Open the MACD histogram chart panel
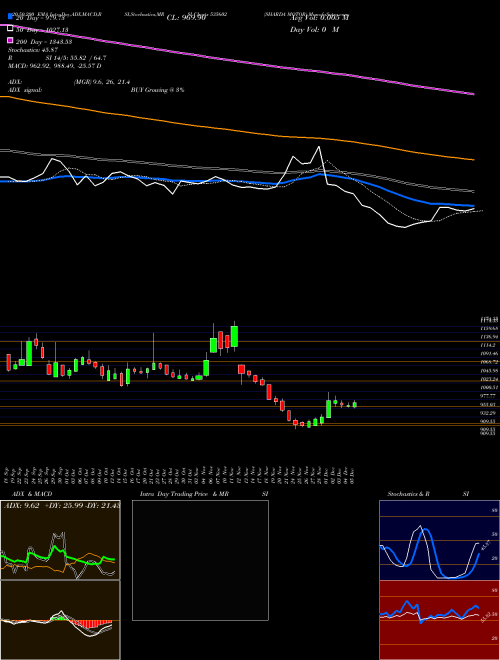This screenshot has width=500, height=660. [x=60, y=620]
